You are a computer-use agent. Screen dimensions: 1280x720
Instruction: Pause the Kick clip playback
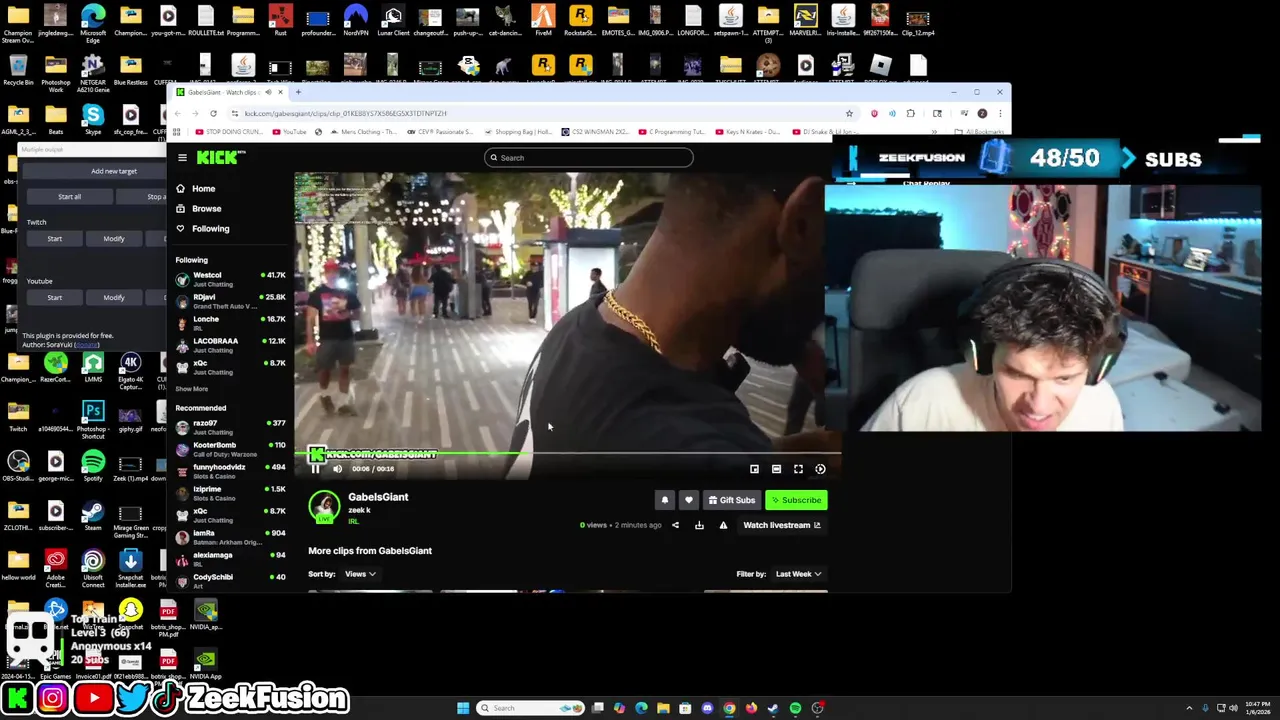point(315,469)
